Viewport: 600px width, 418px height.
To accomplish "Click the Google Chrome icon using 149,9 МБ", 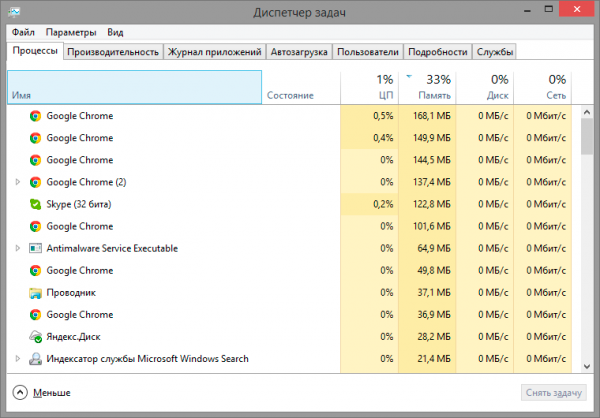I will (x=35, y=138).
